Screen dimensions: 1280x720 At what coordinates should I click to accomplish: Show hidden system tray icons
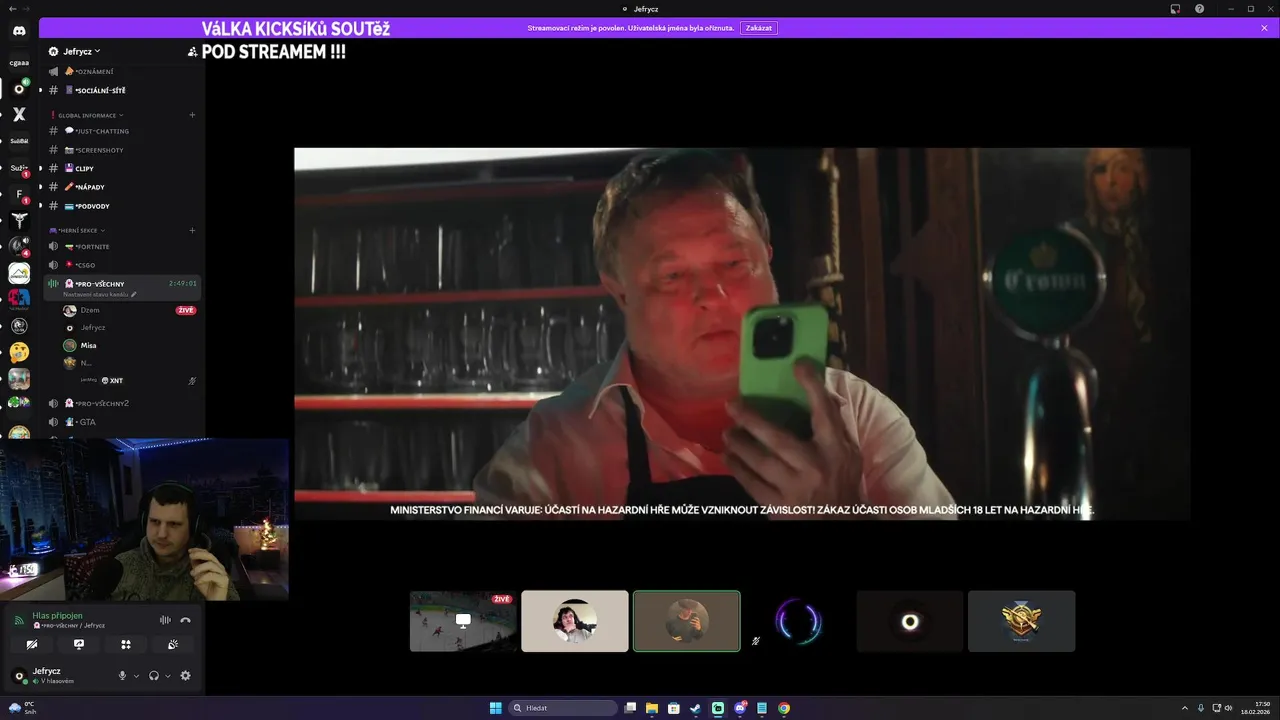1186,708
